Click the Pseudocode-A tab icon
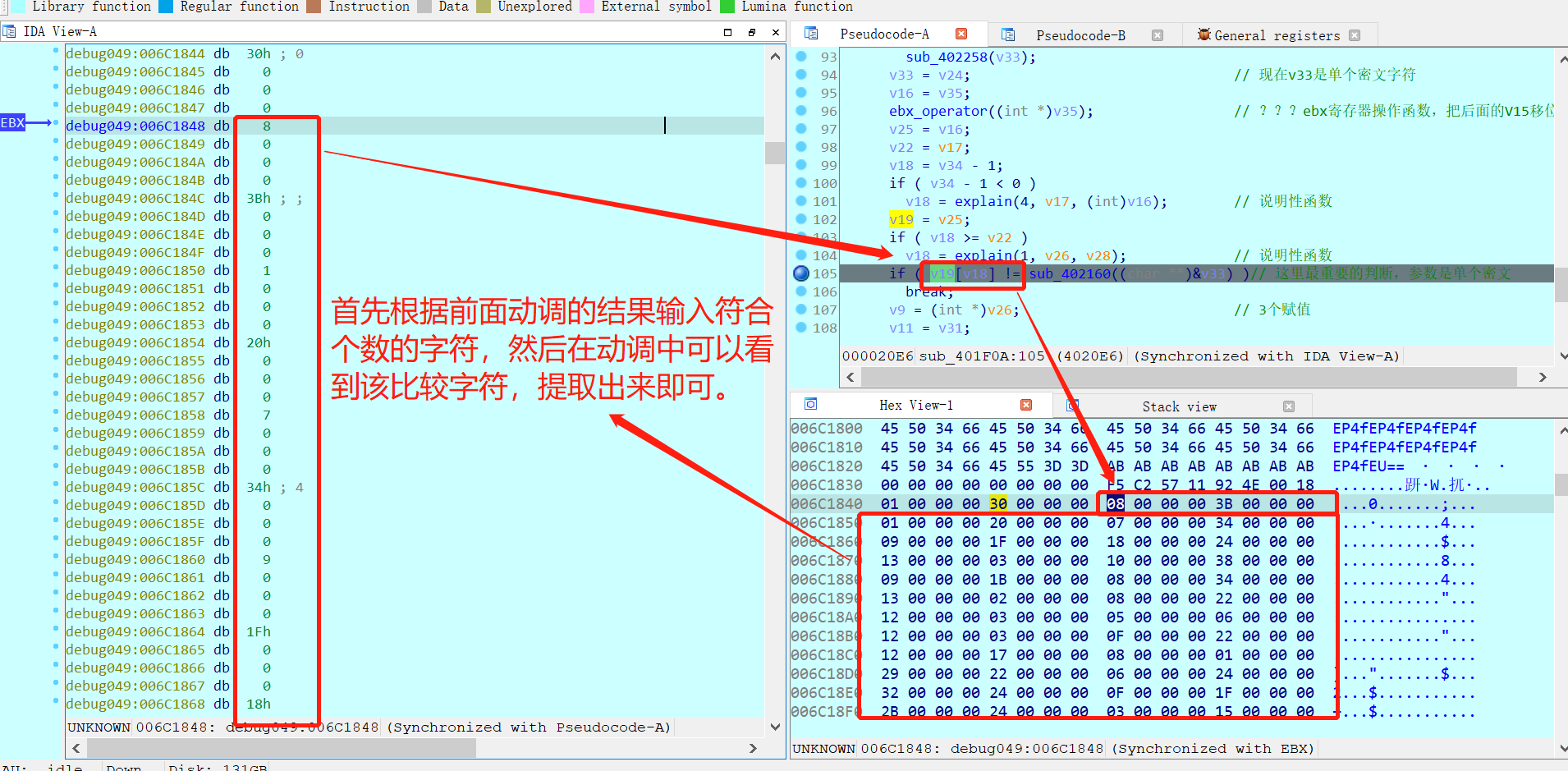Screen dimensions: 1568x771 [x=811, y=34]
